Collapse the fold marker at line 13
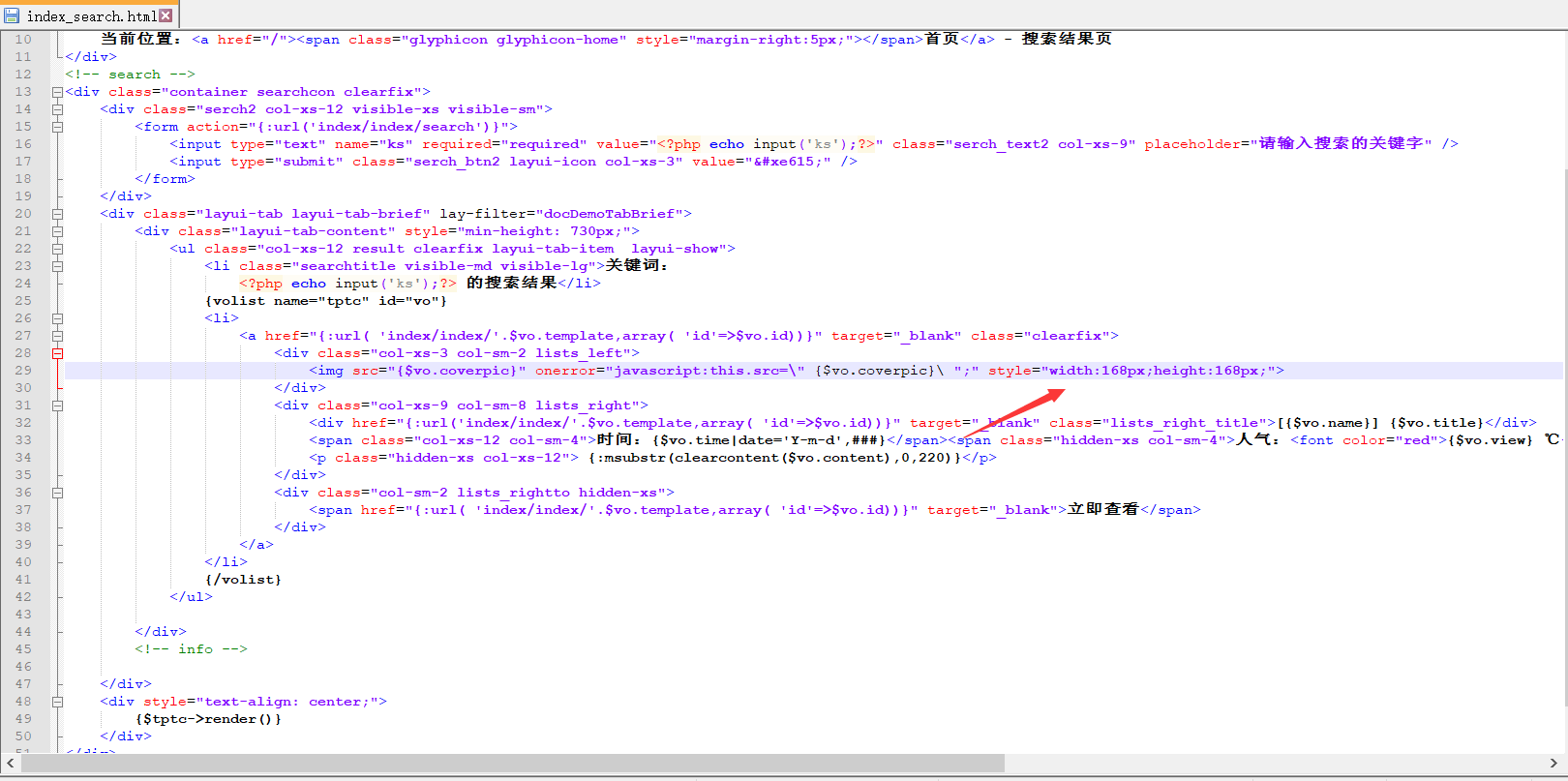The height and width of the screenshot is (781, 1568). [57, 92]
